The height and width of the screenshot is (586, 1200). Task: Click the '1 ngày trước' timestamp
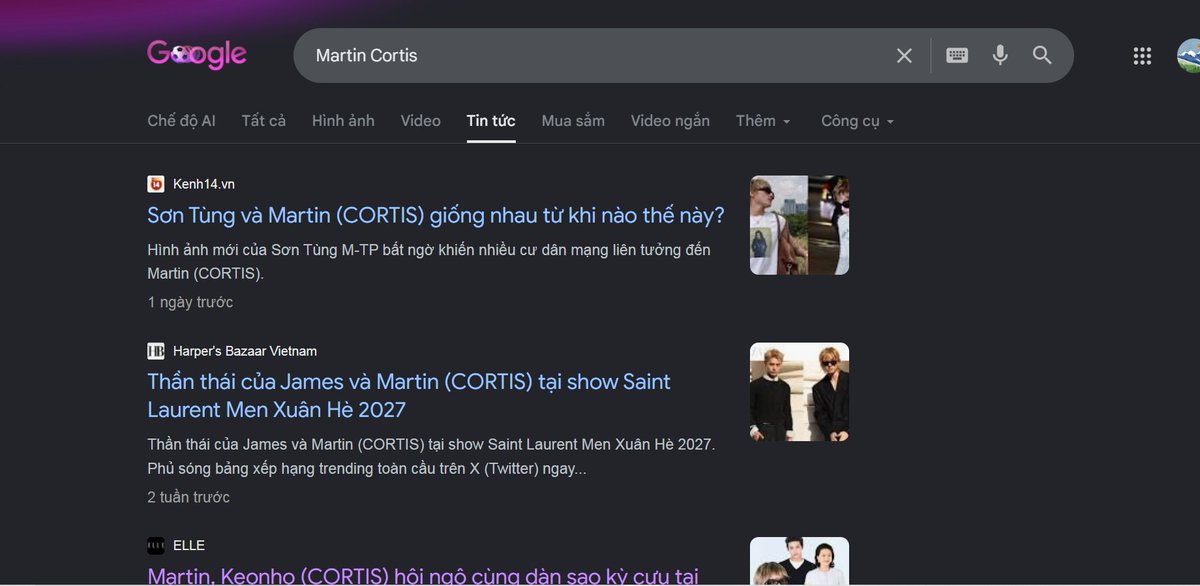[x=190, y=302]
